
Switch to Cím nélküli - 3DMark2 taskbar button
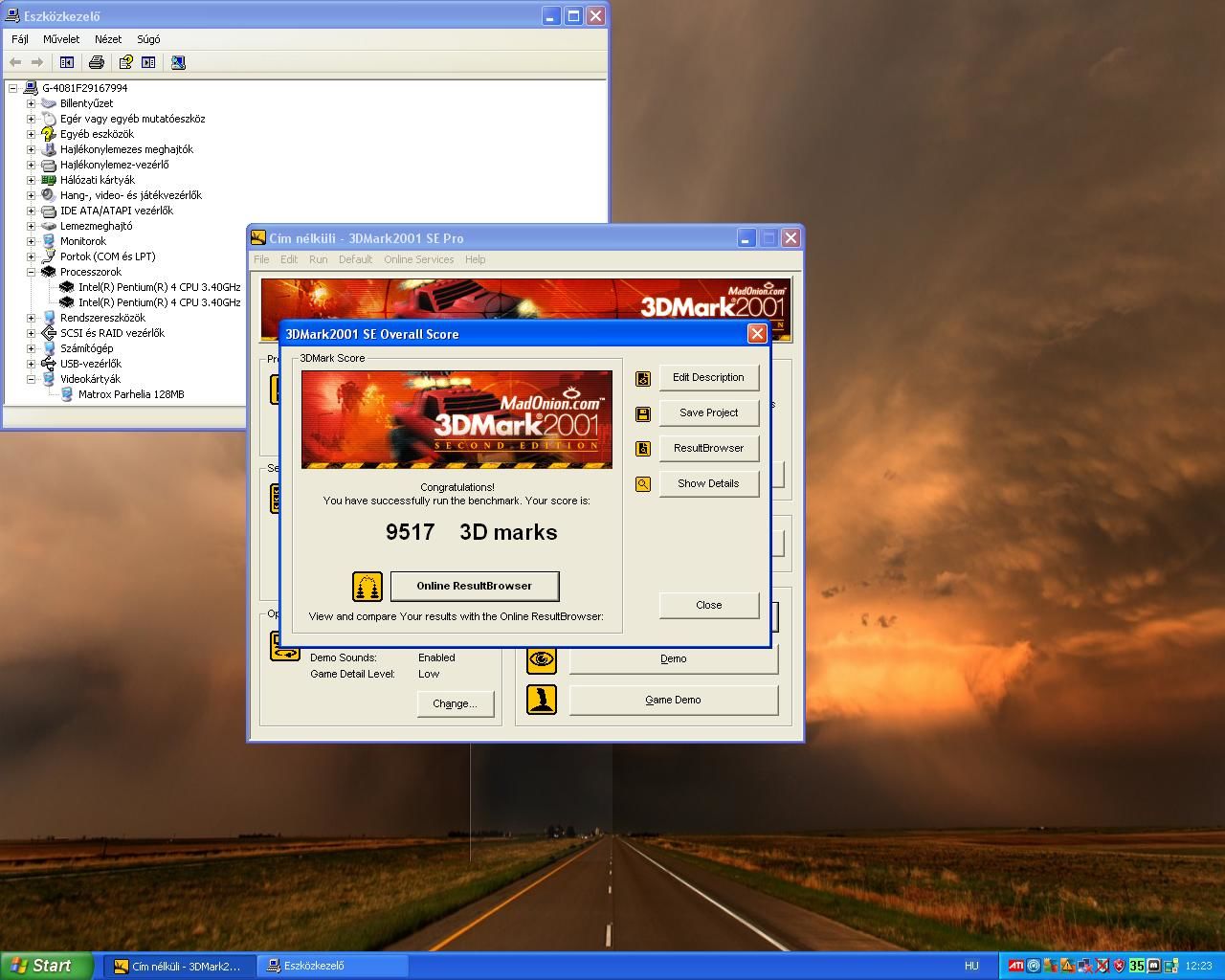[x=180, y=966]
